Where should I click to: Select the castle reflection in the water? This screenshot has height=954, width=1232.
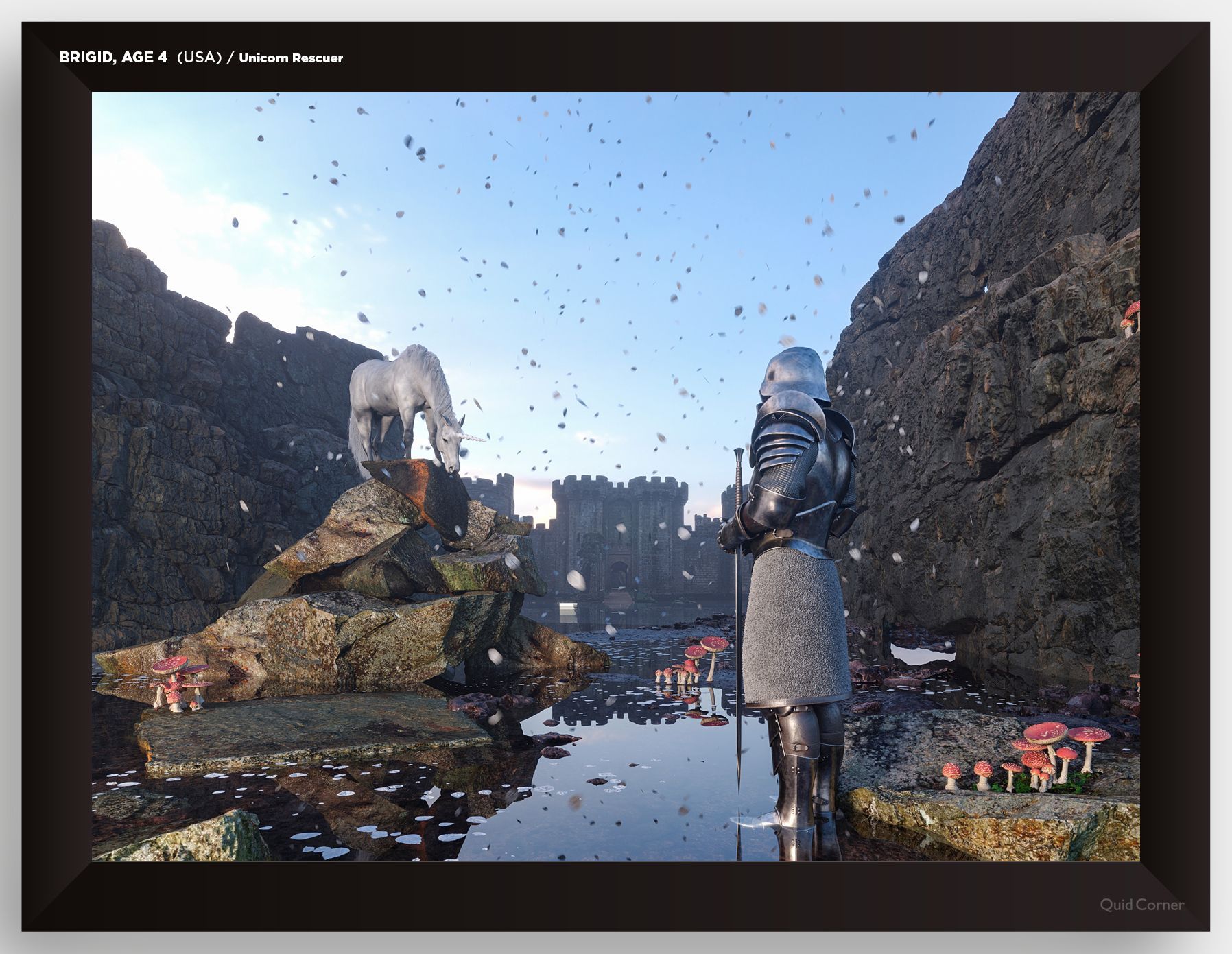[x=617, y=706]
